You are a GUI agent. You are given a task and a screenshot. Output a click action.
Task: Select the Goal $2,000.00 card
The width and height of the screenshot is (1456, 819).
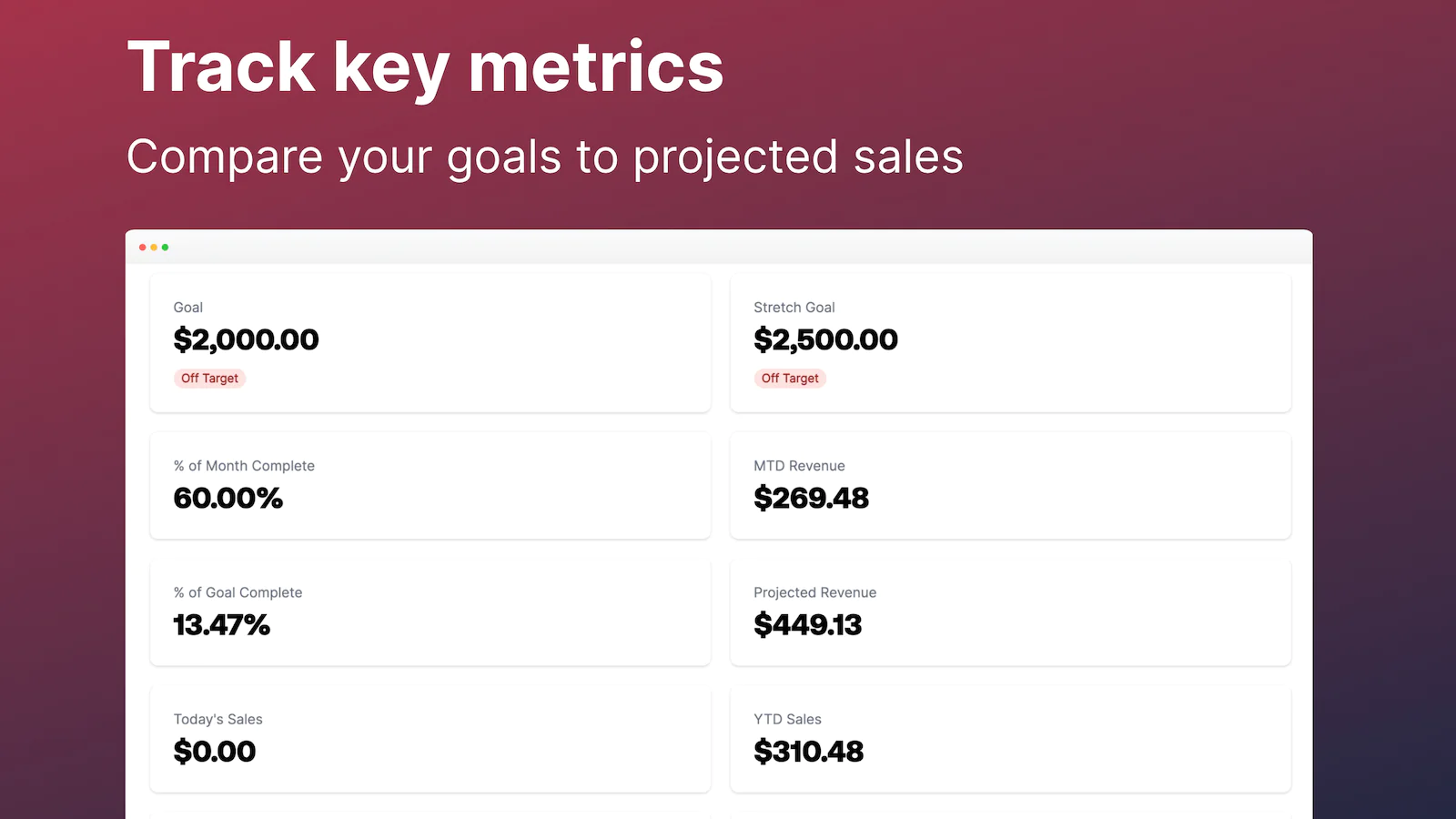click(x=430, y=343)
